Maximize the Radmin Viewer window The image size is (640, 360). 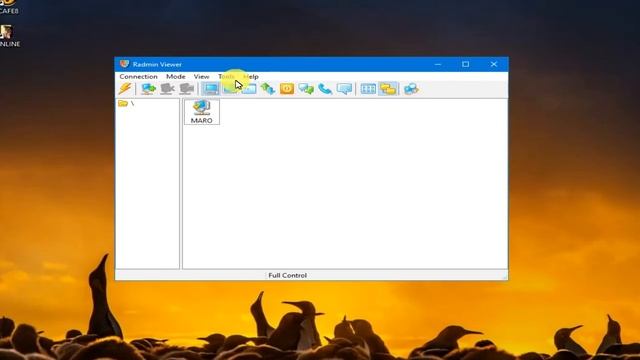(x=465, y=64)
